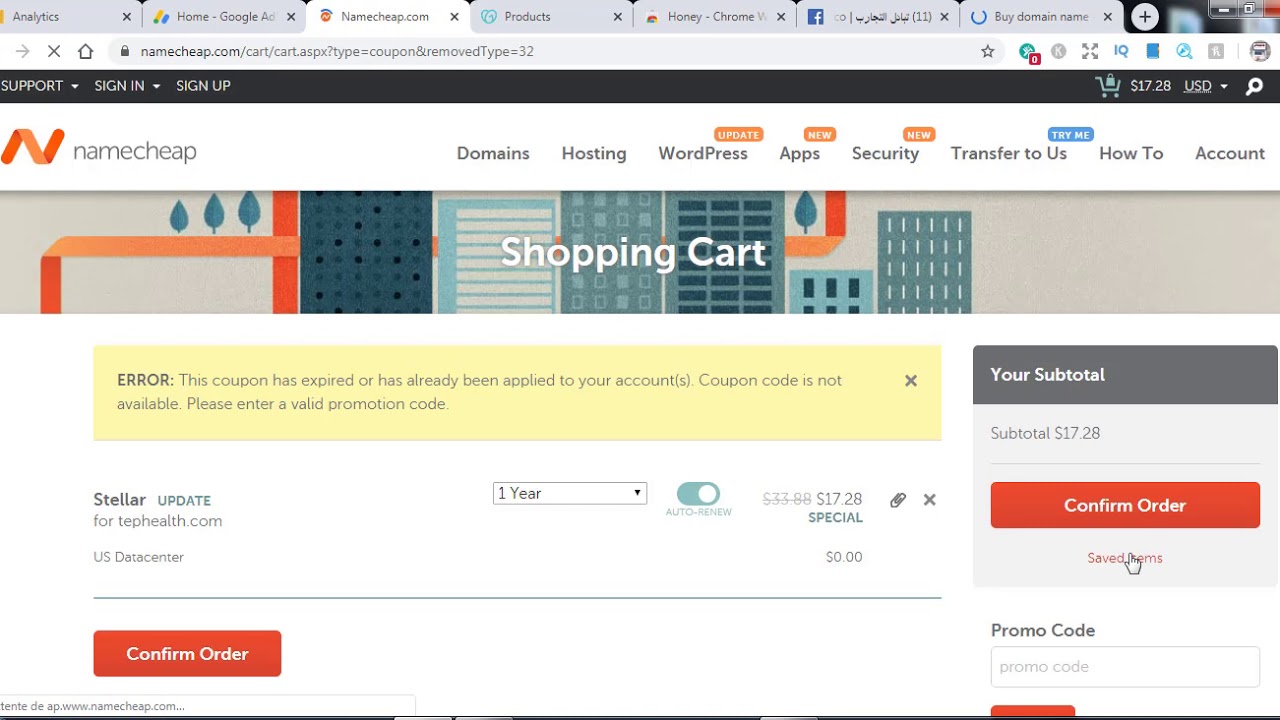Open the Apps menu
1280x720 pixels.
tap(800, 153)
